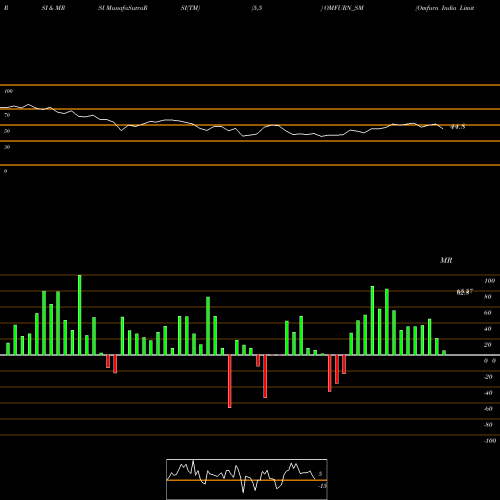Click the 'SI(TM)' header label
This screenshot has width=500, height=500.
coord(190,8)
